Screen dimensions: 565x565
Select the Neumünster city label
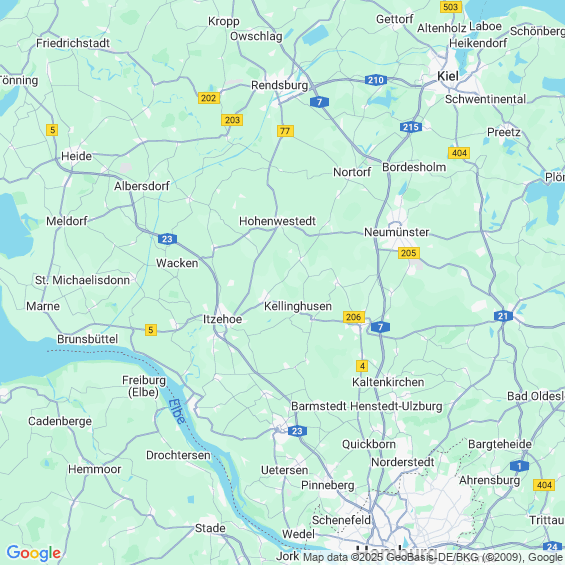coord(396,232)
